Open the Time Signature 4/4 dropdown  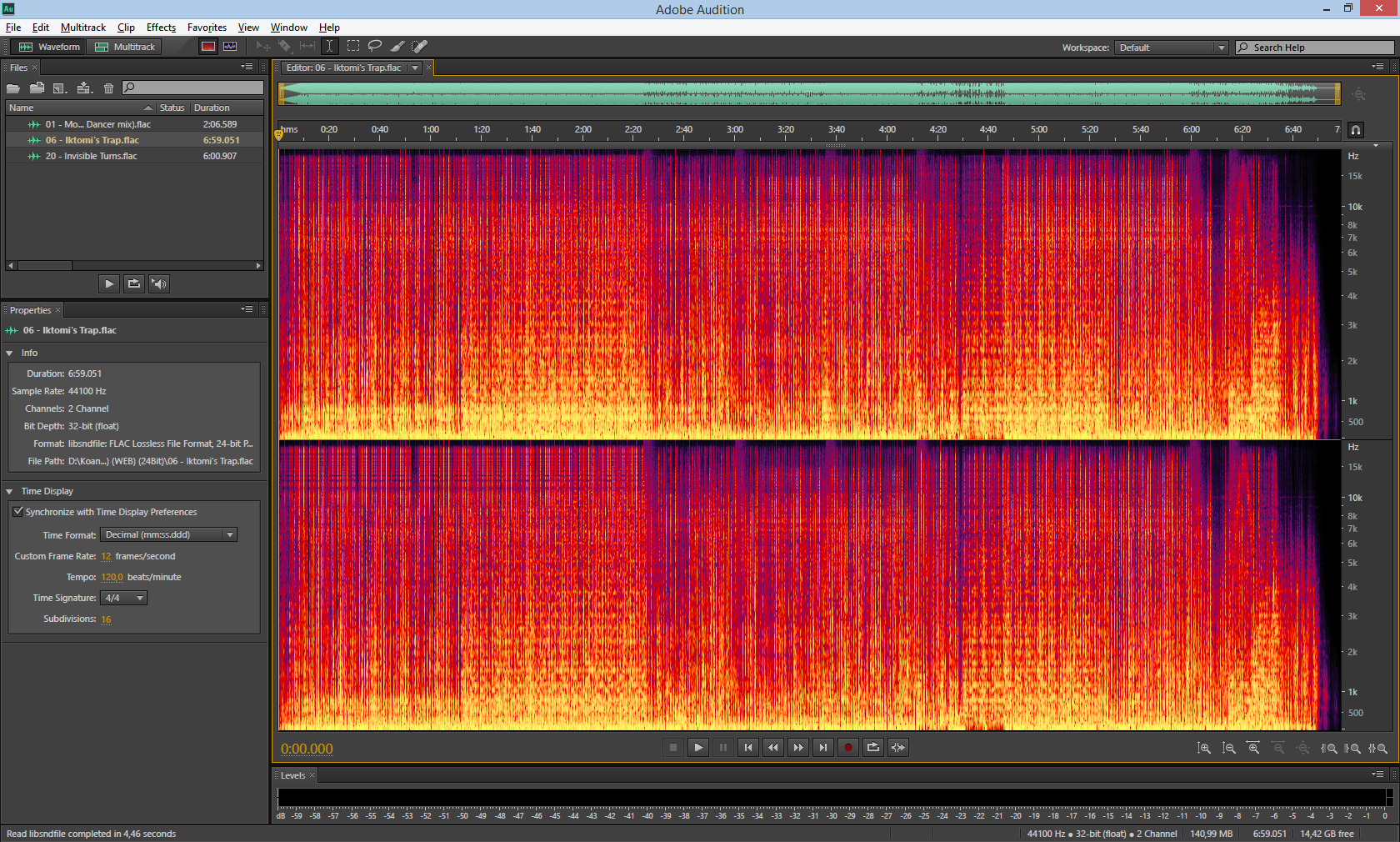pos(123,598)
